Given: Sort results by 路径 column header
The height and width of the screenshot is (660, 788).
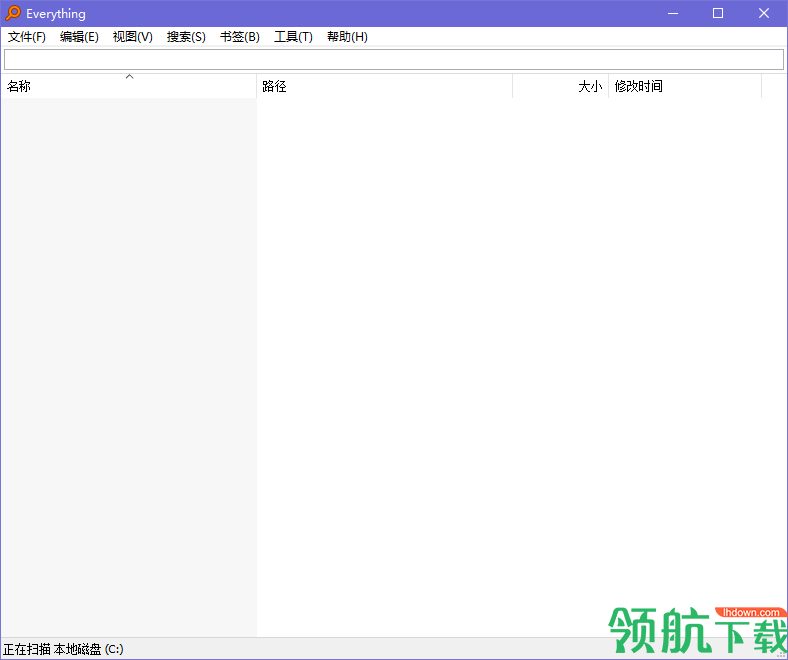Looking at the screenshot, I should [384, 86].
